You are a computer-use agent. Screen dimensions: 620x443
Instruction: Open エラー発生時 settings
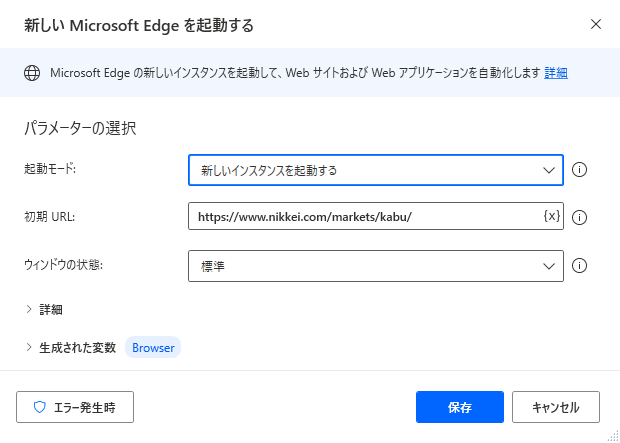[x=75, y=407]
